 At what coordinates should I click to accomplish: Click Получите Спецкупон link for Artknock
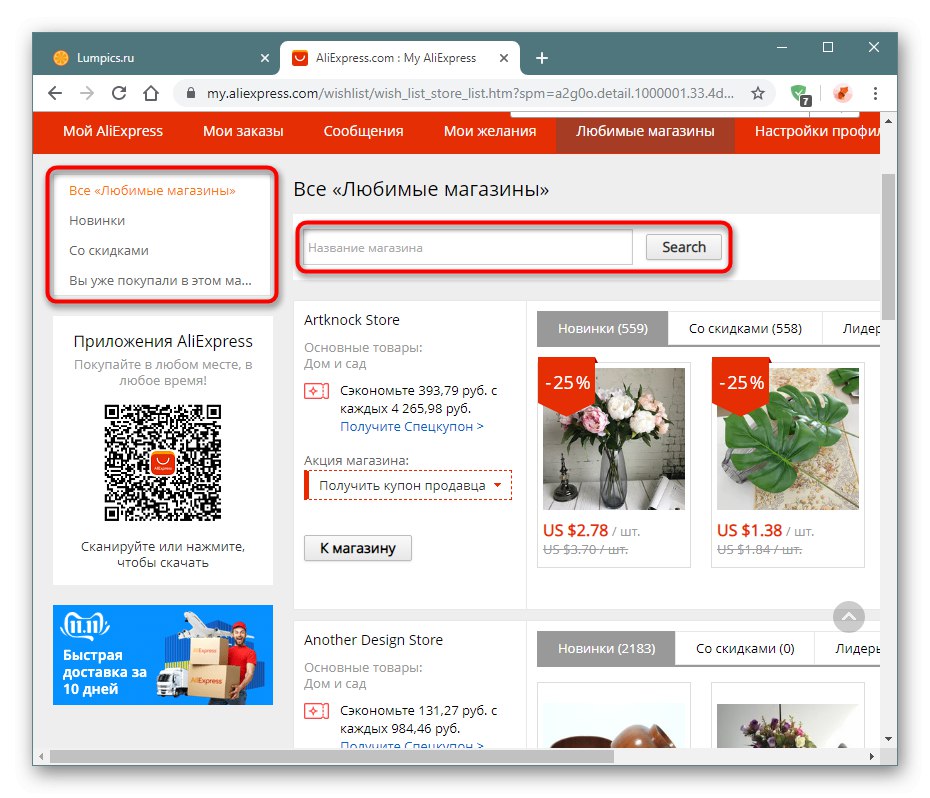click(x=412, y=427)
